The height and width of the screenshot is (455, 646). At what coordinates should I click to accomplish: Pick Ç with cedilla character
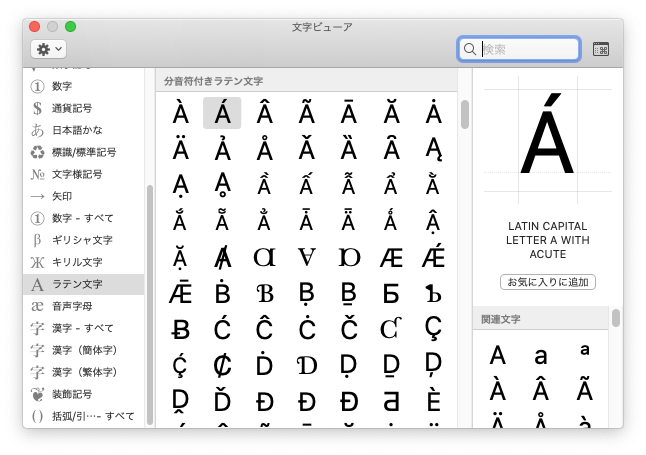[433, 328]
